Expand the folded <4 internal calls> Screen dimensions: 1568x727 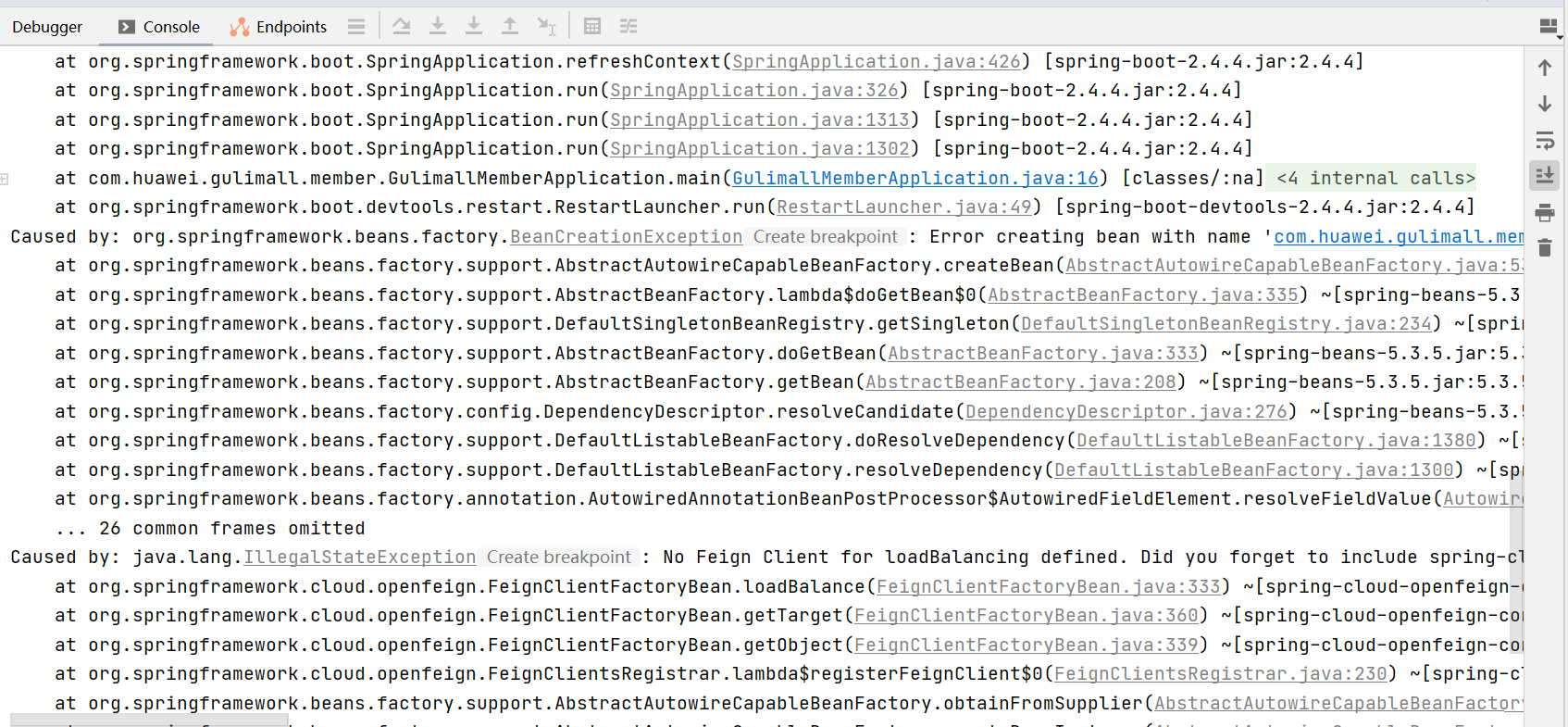1375,178
